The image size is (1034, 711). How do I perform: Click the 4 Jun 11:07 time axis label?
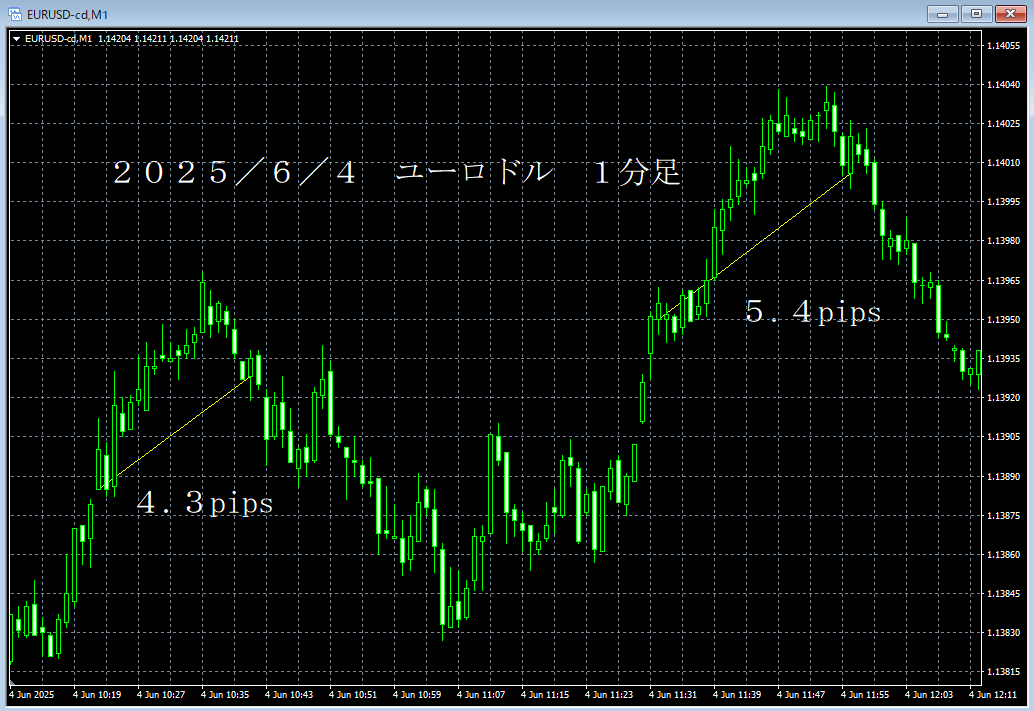[x=481, y=695]
